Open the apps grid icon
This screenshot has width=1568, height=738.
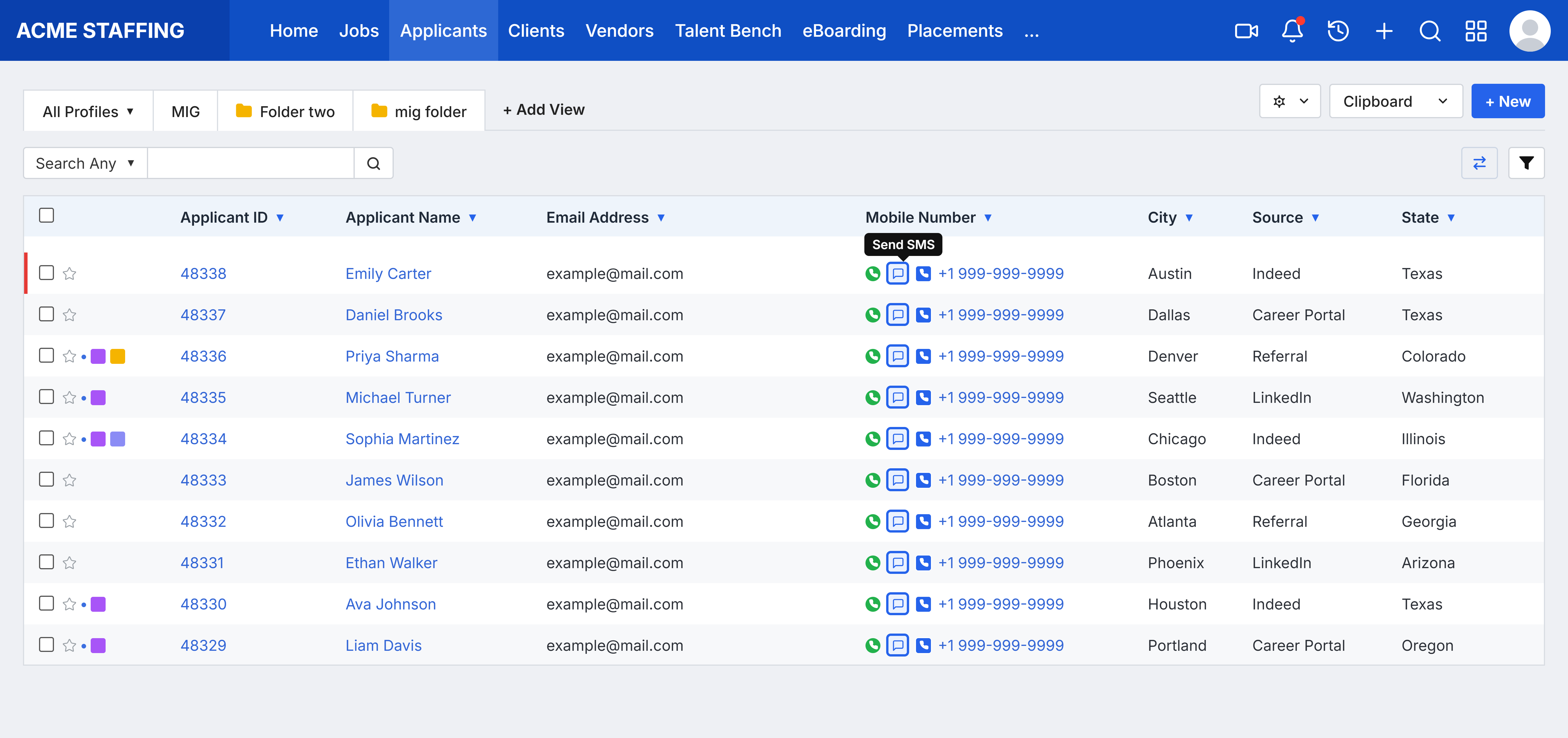1476,30
